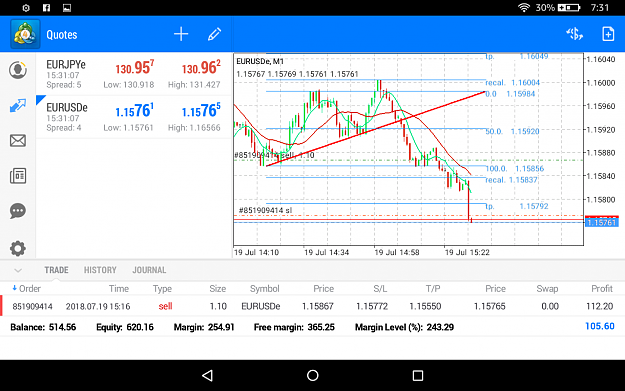Open accounts profile sidebar icon
Image resolution: width=625 pixels, height=391 pixels.
pos(18,70)
